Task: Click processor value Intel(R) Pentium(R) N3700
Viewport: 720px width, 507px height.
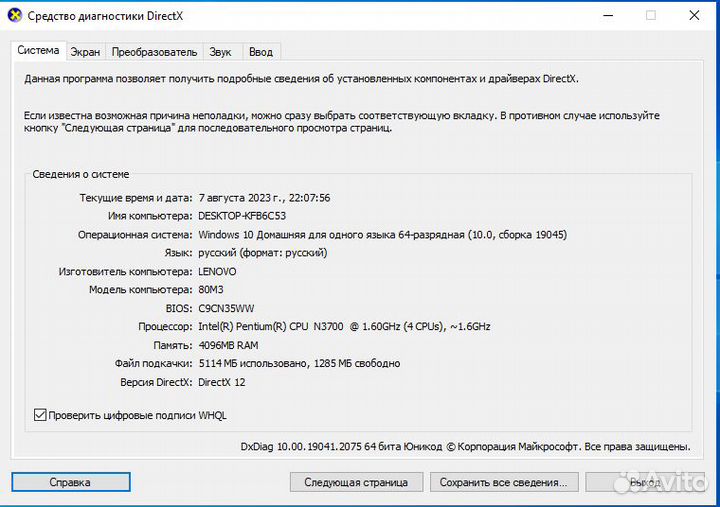Action: point(344,327)
